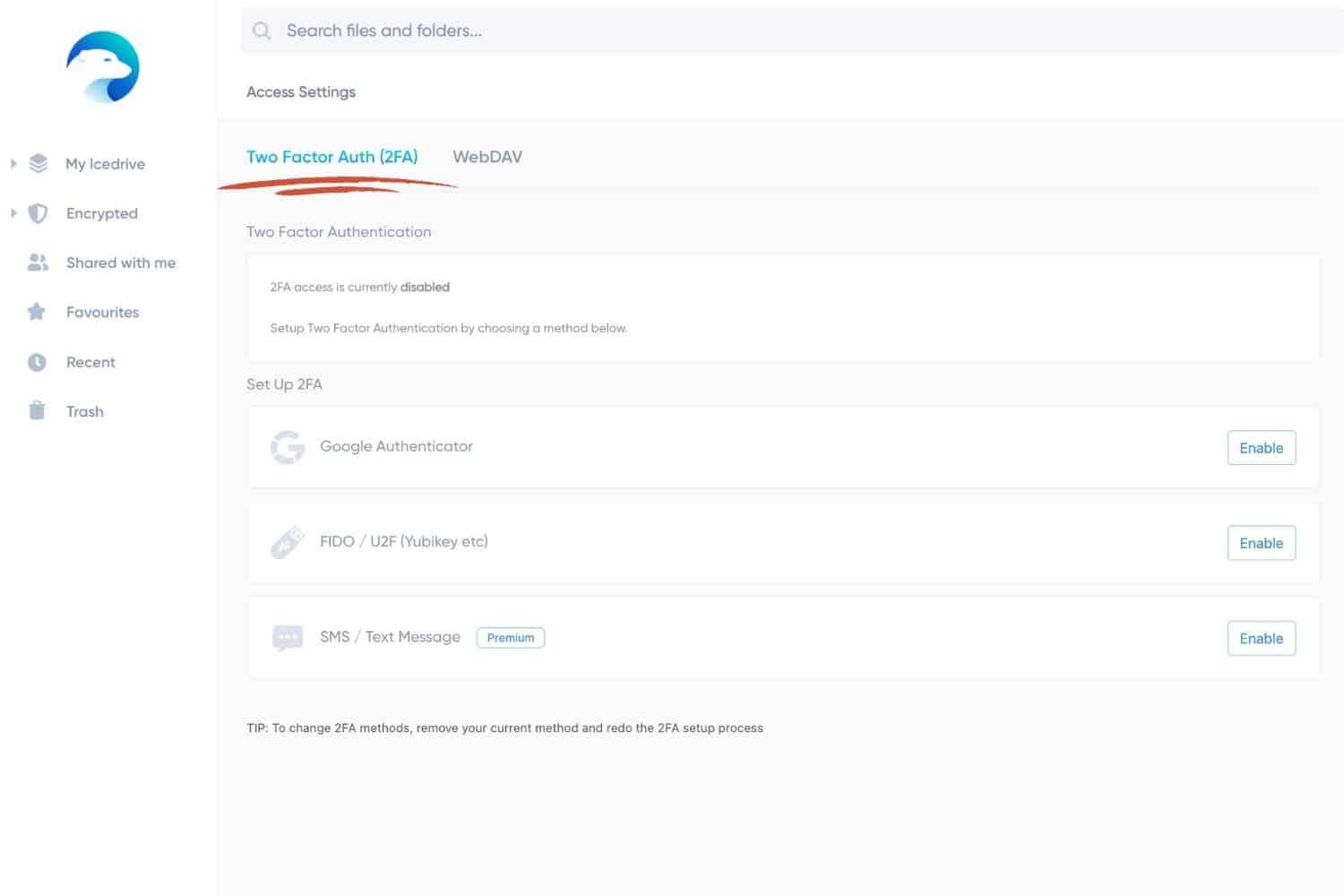Open My Icedrive in the sidebar
The image size is (1344, 896).
click(105, 164)
